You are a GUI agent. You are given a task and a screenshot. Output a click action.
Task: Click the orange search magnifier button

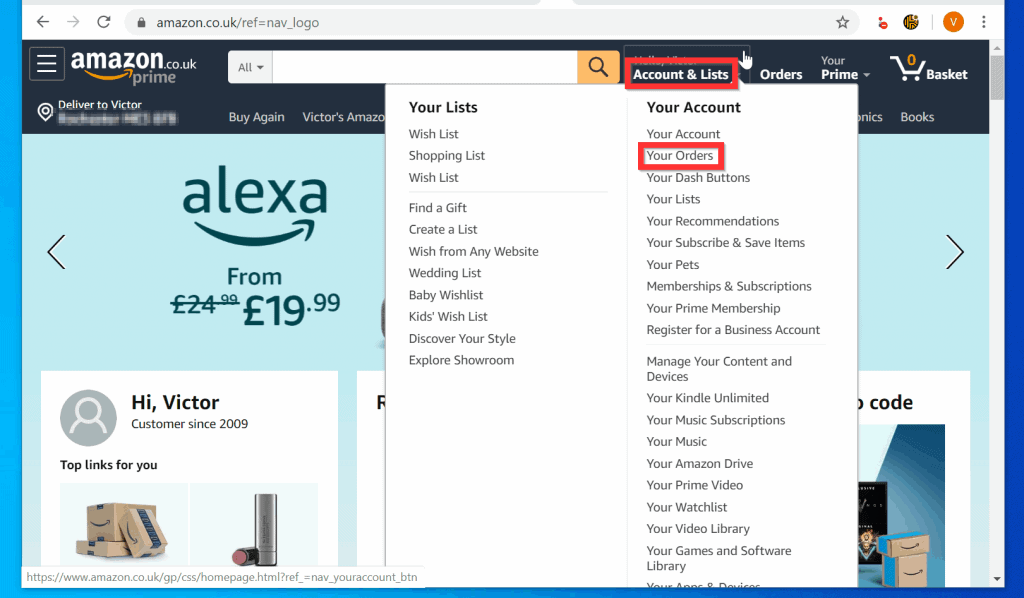tap(598, 67)
